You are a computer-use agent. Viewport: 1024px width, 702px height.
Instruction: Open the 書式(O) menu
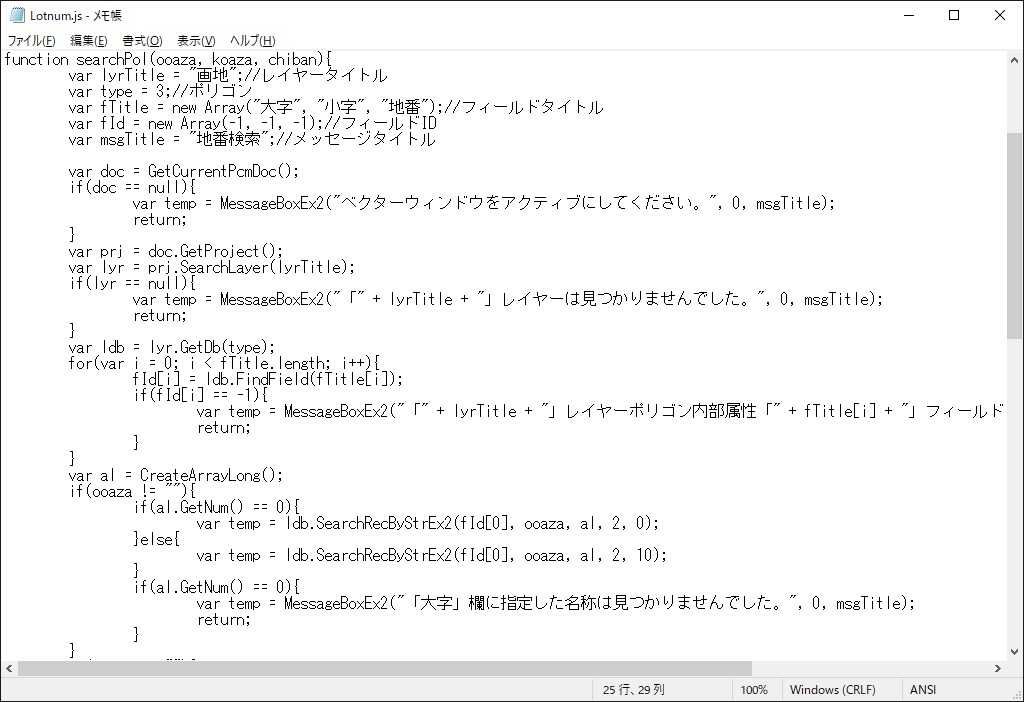[x=142, y=40]
